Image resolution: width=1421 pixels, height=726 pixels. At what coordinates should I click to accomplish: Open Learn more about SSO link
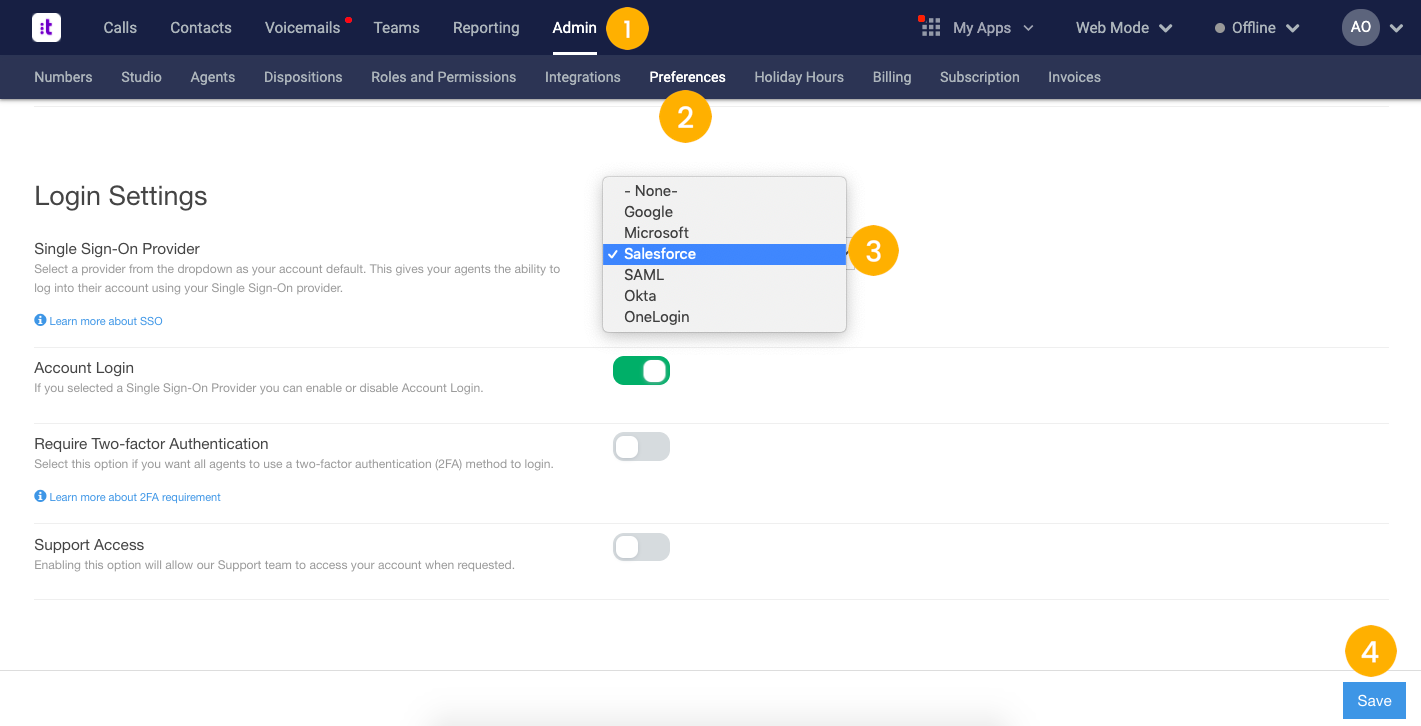coord(106,321)
